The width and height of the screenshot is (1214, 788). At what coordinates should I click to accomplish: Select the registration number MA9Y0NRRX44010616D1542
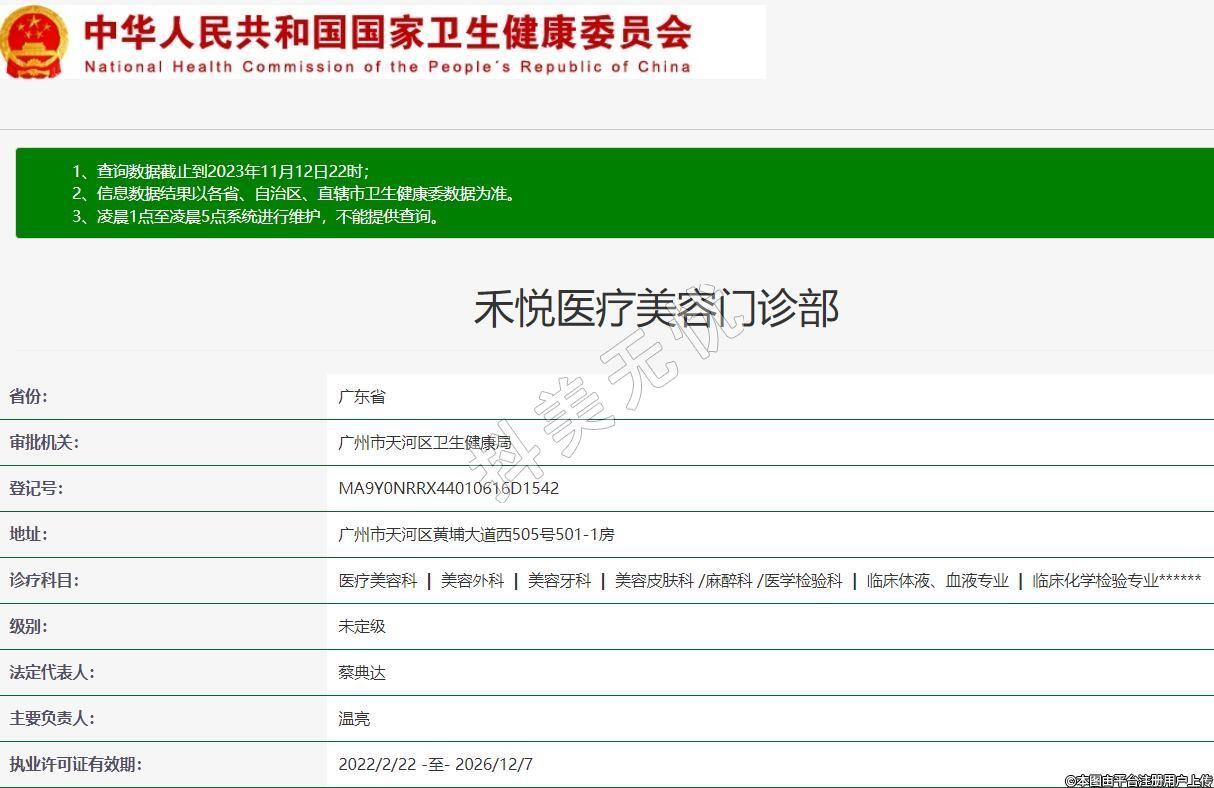449,489
